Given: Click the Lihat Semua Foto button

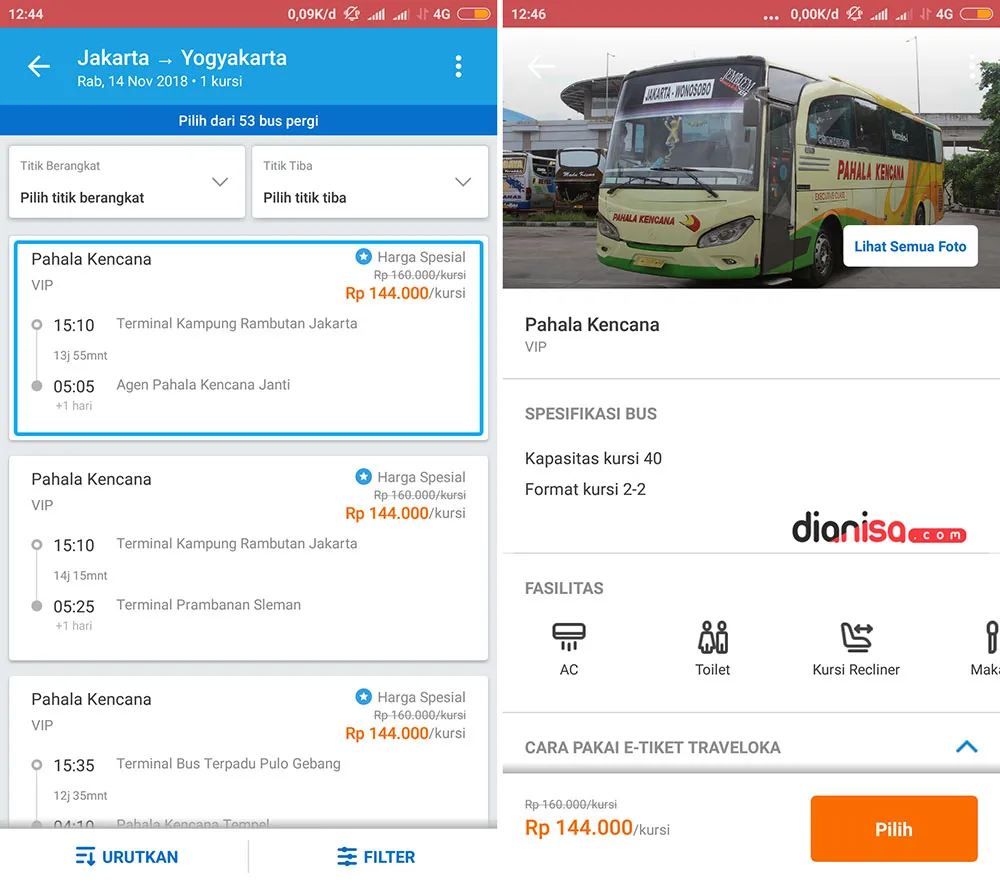Looking at the screenshot, I should (909, 246).
